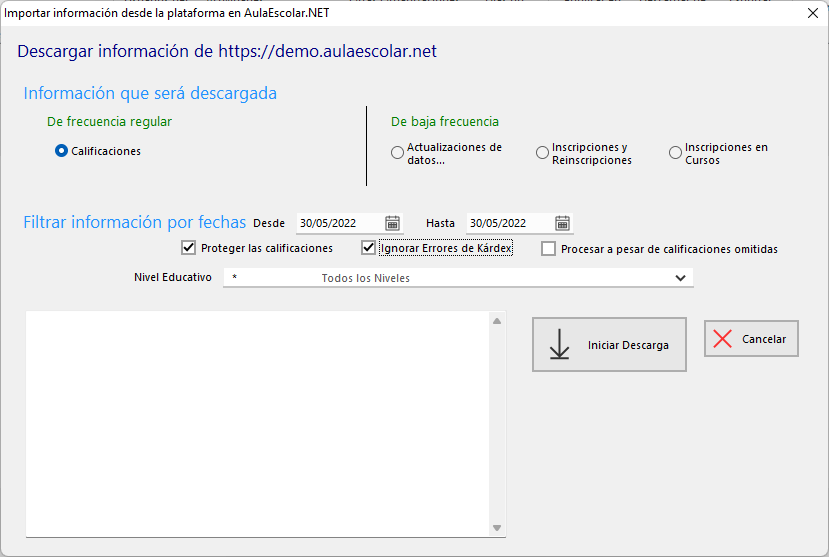
Task: Click the download arrow icon on Iniciar Descarga
Action: tap(560, 345)
